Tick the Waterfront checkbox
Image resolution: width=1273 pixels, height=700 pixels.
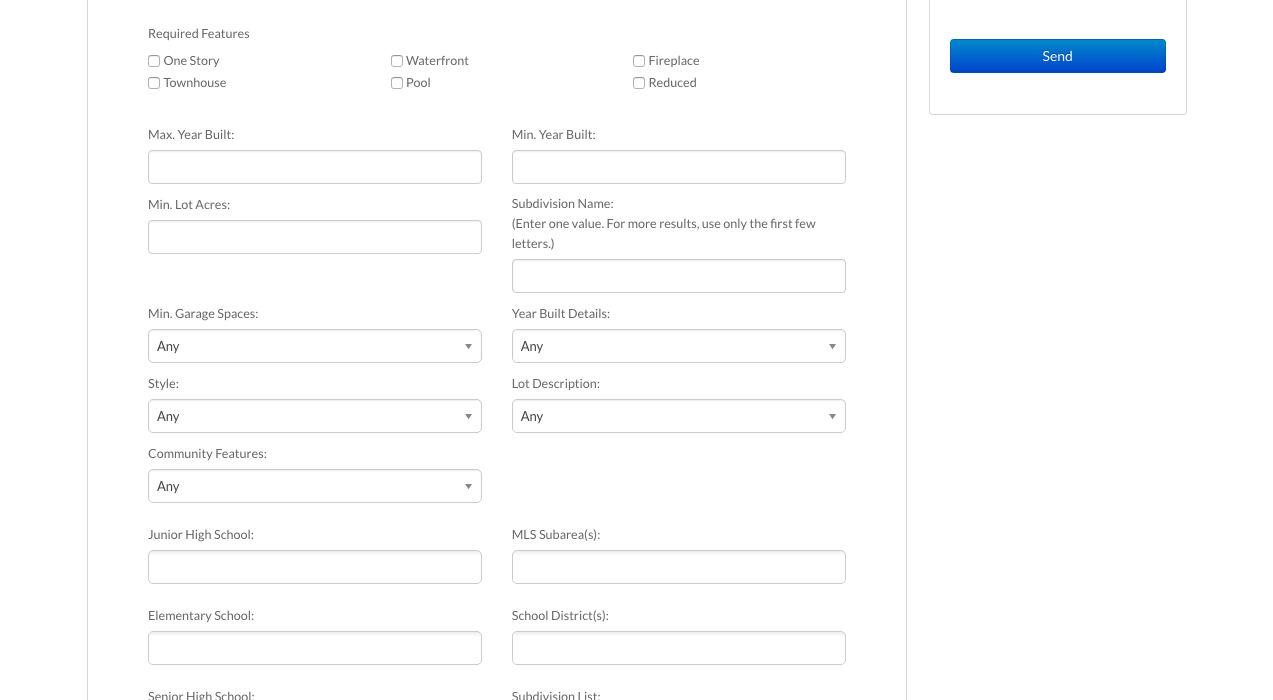coord(397,61)
